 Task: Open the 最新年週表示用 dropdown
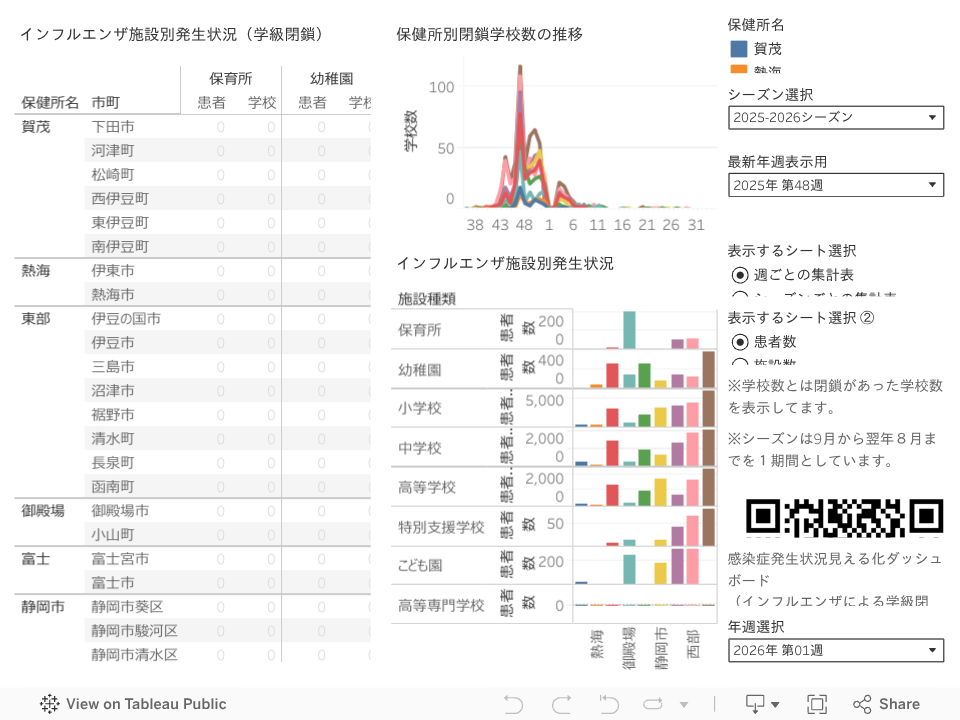[836, 185]
